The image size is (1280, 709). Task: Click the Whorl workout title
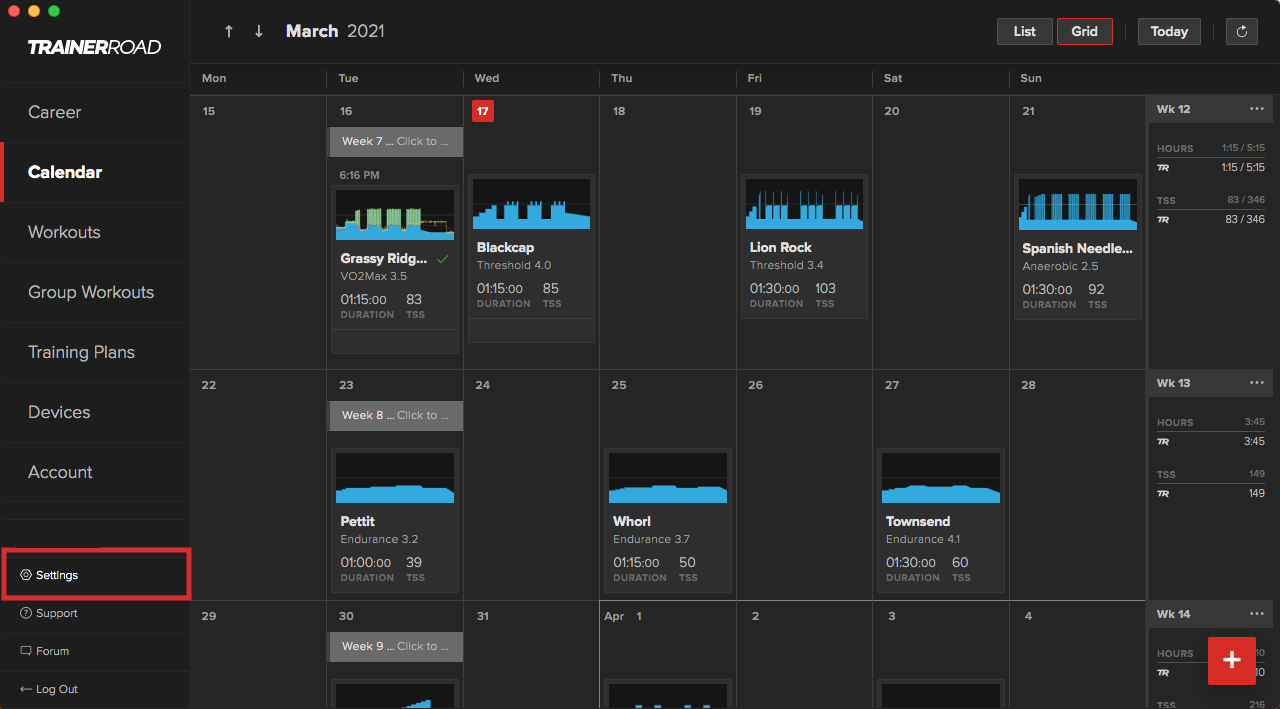pos(632,521)
